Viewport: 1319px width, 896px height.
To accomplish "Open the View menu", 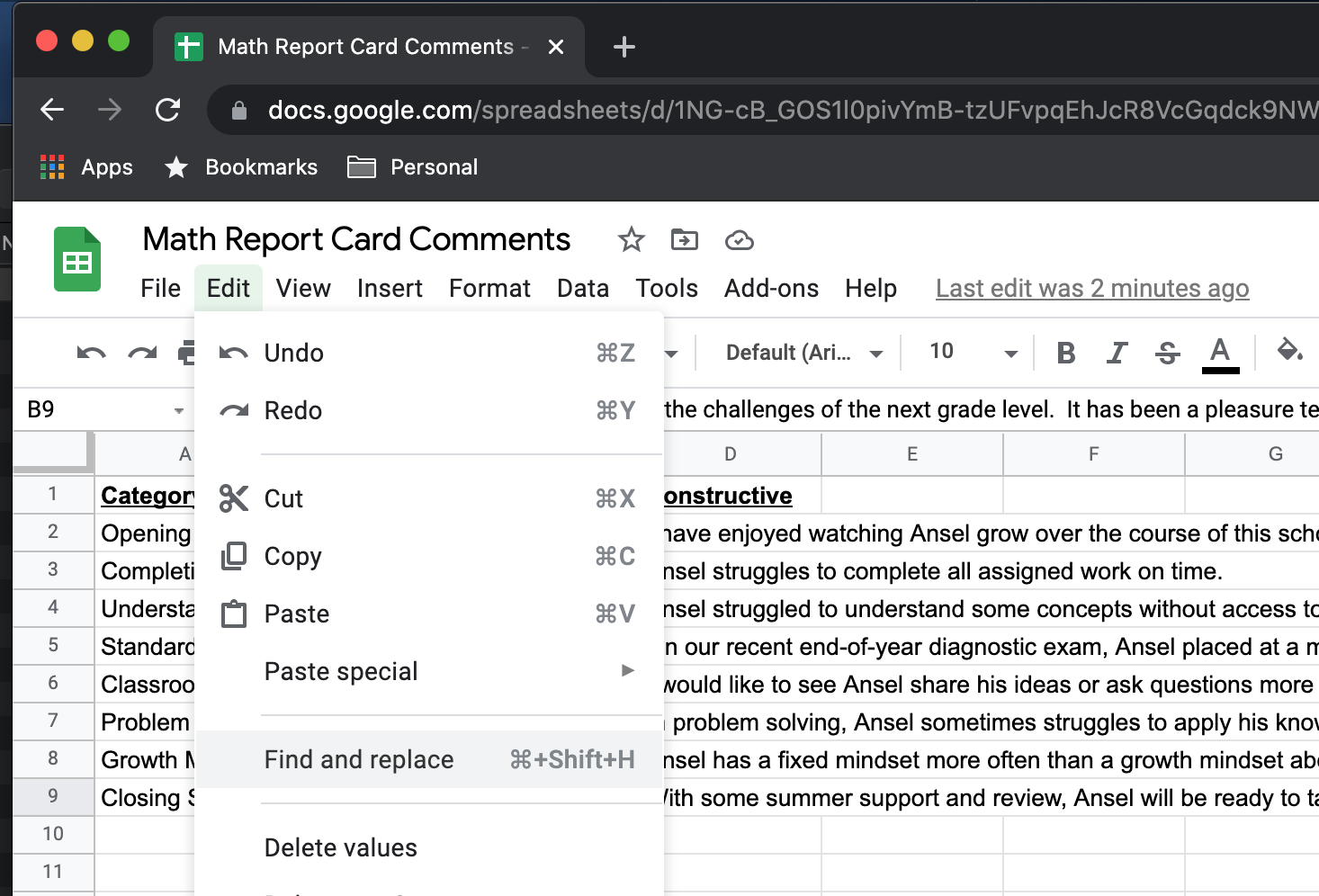I will (x=303, y=288).
